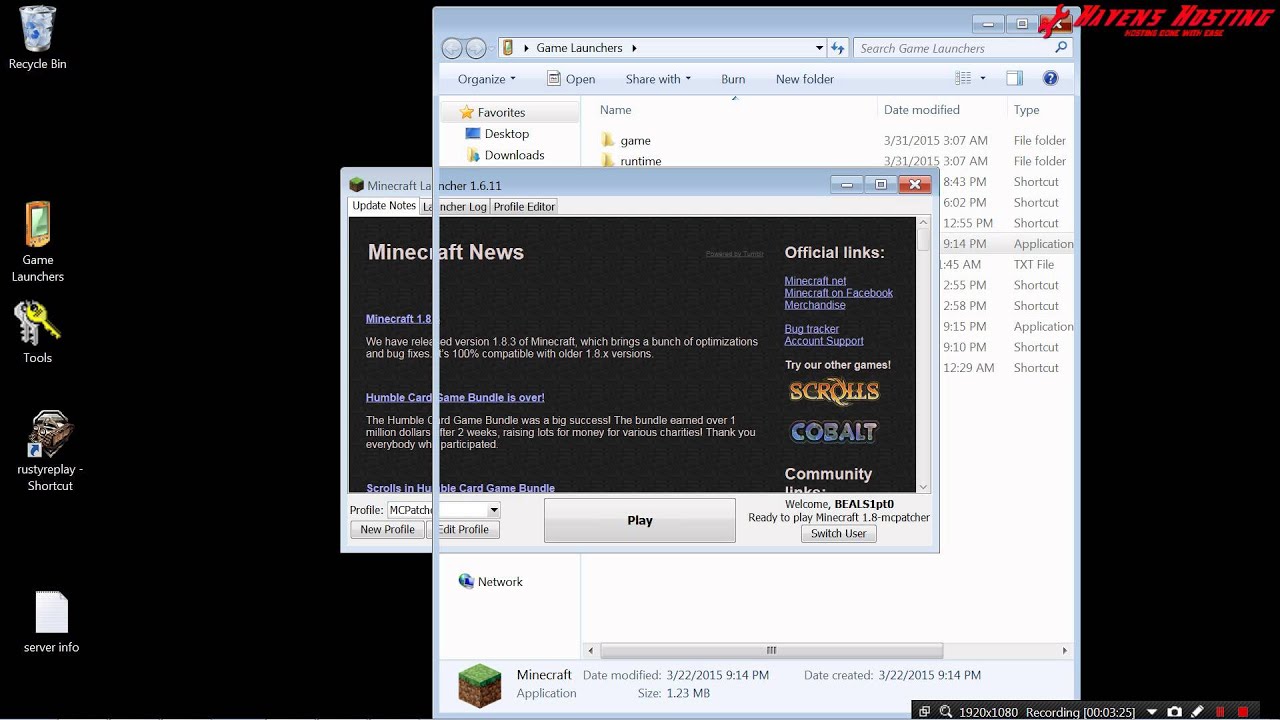The width and height of the screenshot is (1280, 720).
Task: Select the game folder icon
Action: (608, 140)
